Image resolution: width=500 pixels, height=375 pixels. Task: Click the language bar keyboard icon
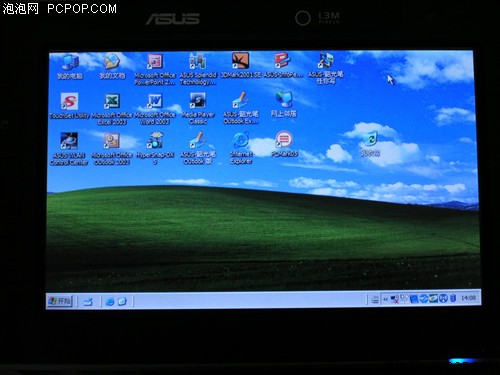(375, 299)
